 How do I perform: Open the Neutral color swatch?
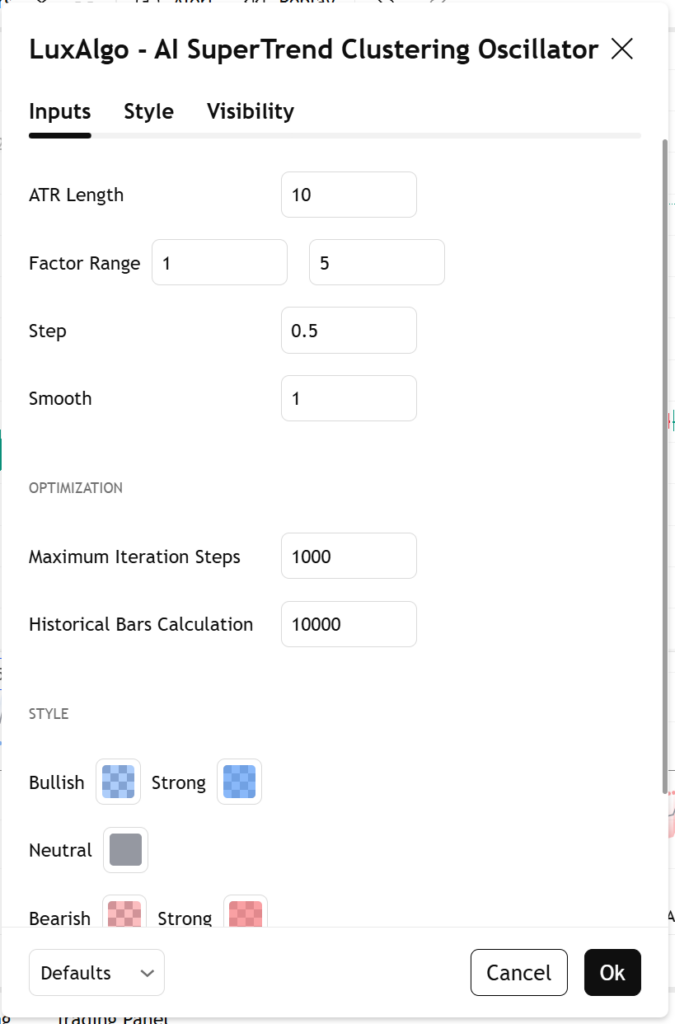pos(125,850)
